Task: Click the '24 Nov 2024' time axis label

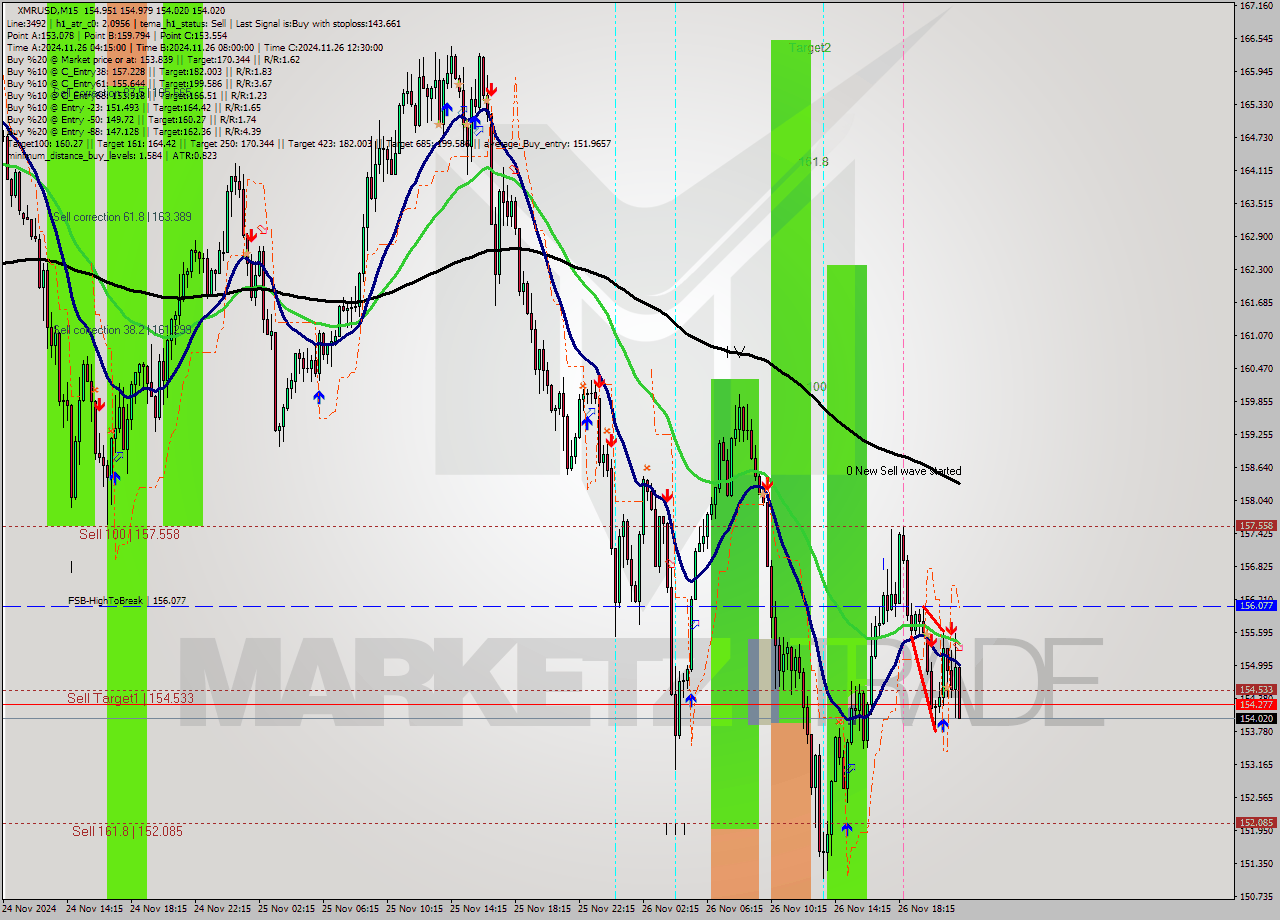Action: pos(30,910)
